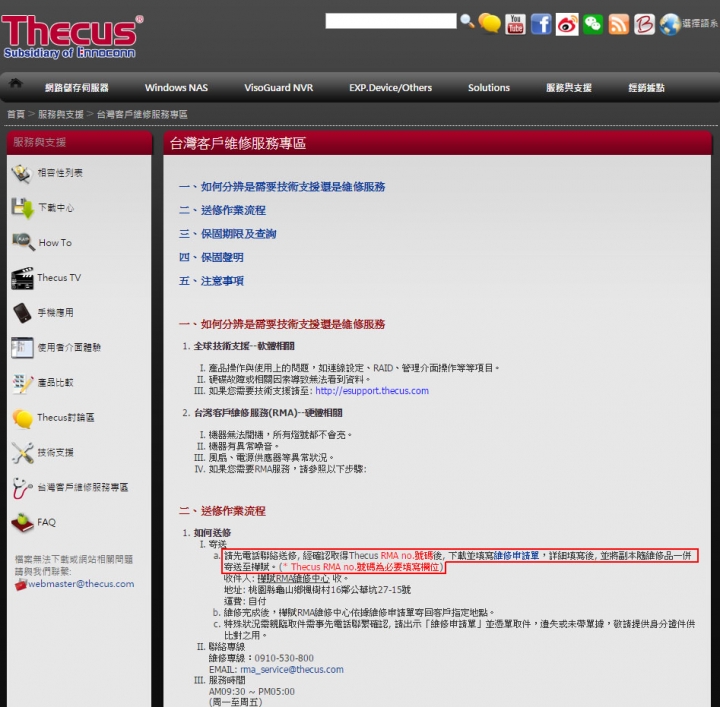Open the Facebook icon

pyautogui.click(x=541, y=24)
